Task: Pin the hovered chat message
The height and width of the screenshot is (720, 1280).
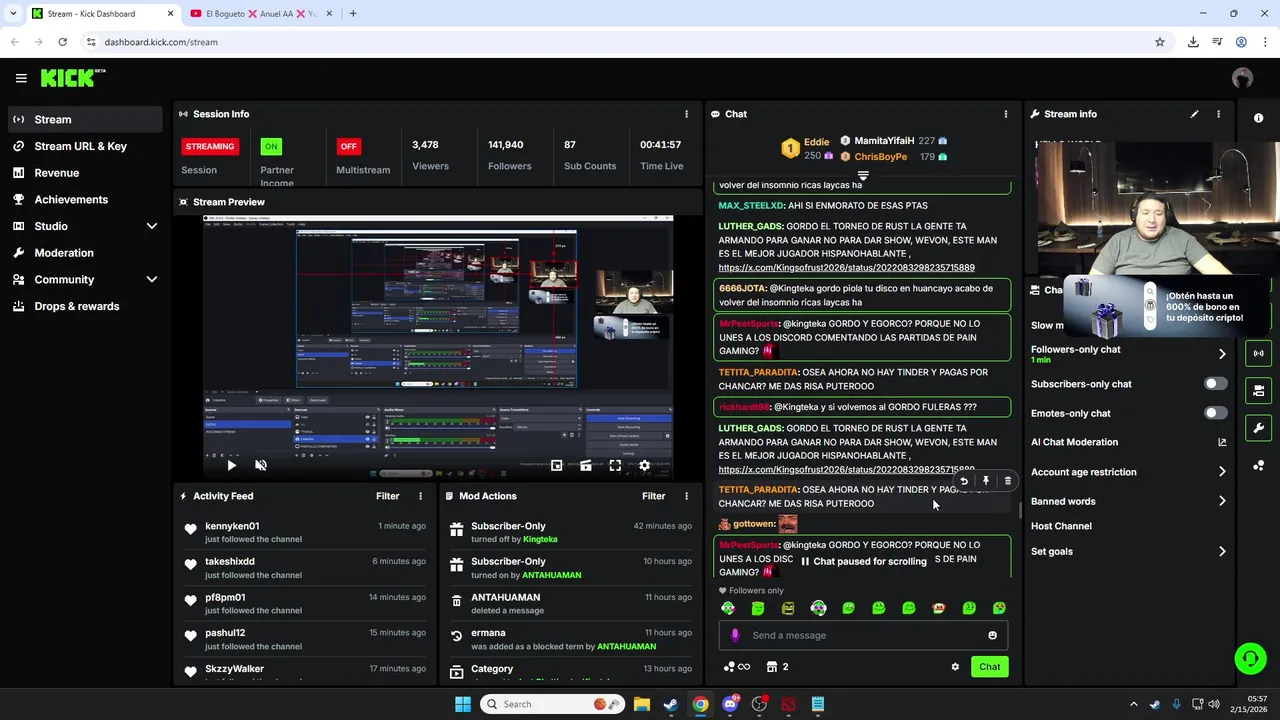Action: [986, 481]
